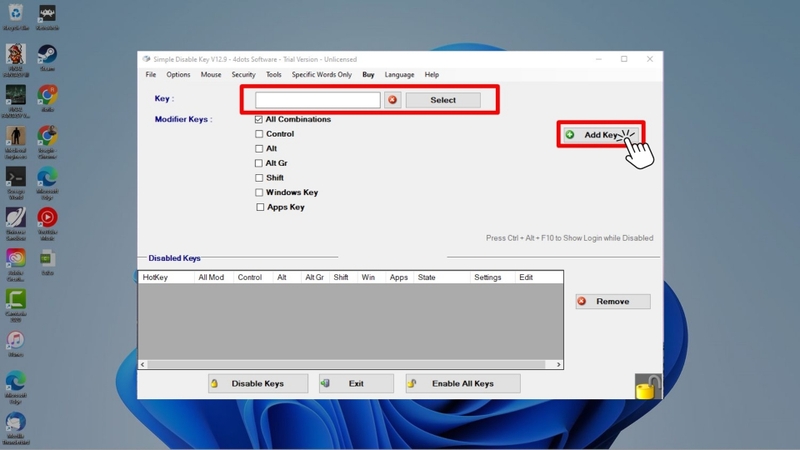Open Recycle Bin on the desktop
The image size is (800, 450).
click(x=16, y=17)
